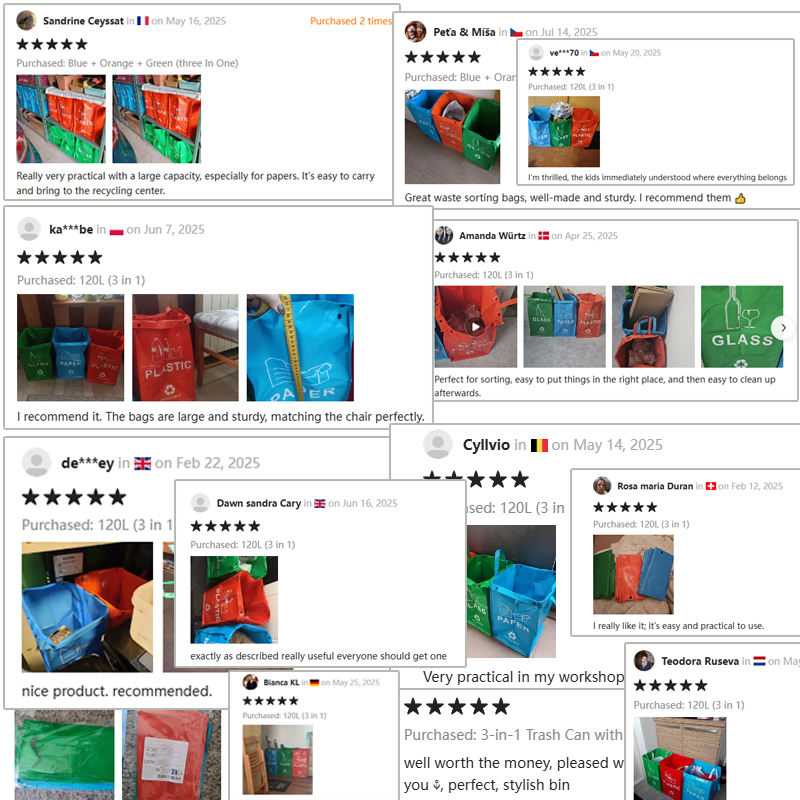Open Rosa maria Duran's folded bags photo

tap(633, 574)
